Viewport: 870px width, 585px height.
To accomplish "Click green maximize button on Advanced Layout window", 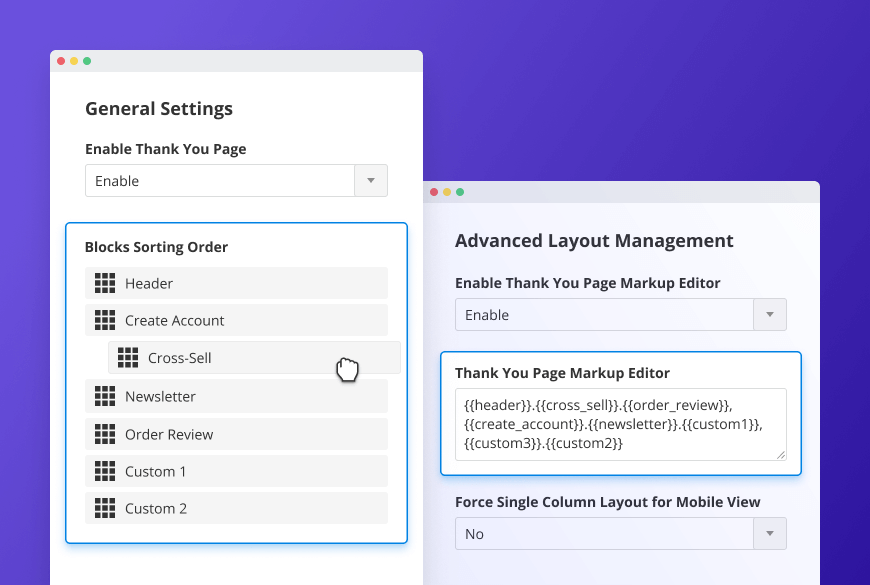I will click(x=459, y=192).
